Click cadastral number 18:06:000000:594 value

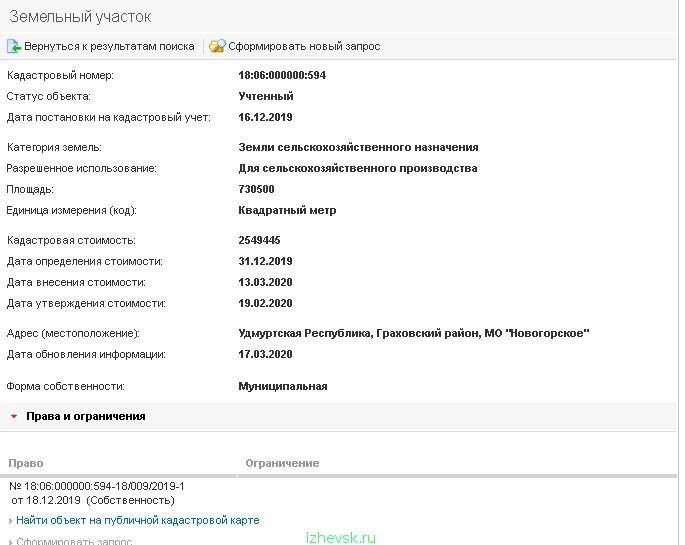click(x=282, y=75)
